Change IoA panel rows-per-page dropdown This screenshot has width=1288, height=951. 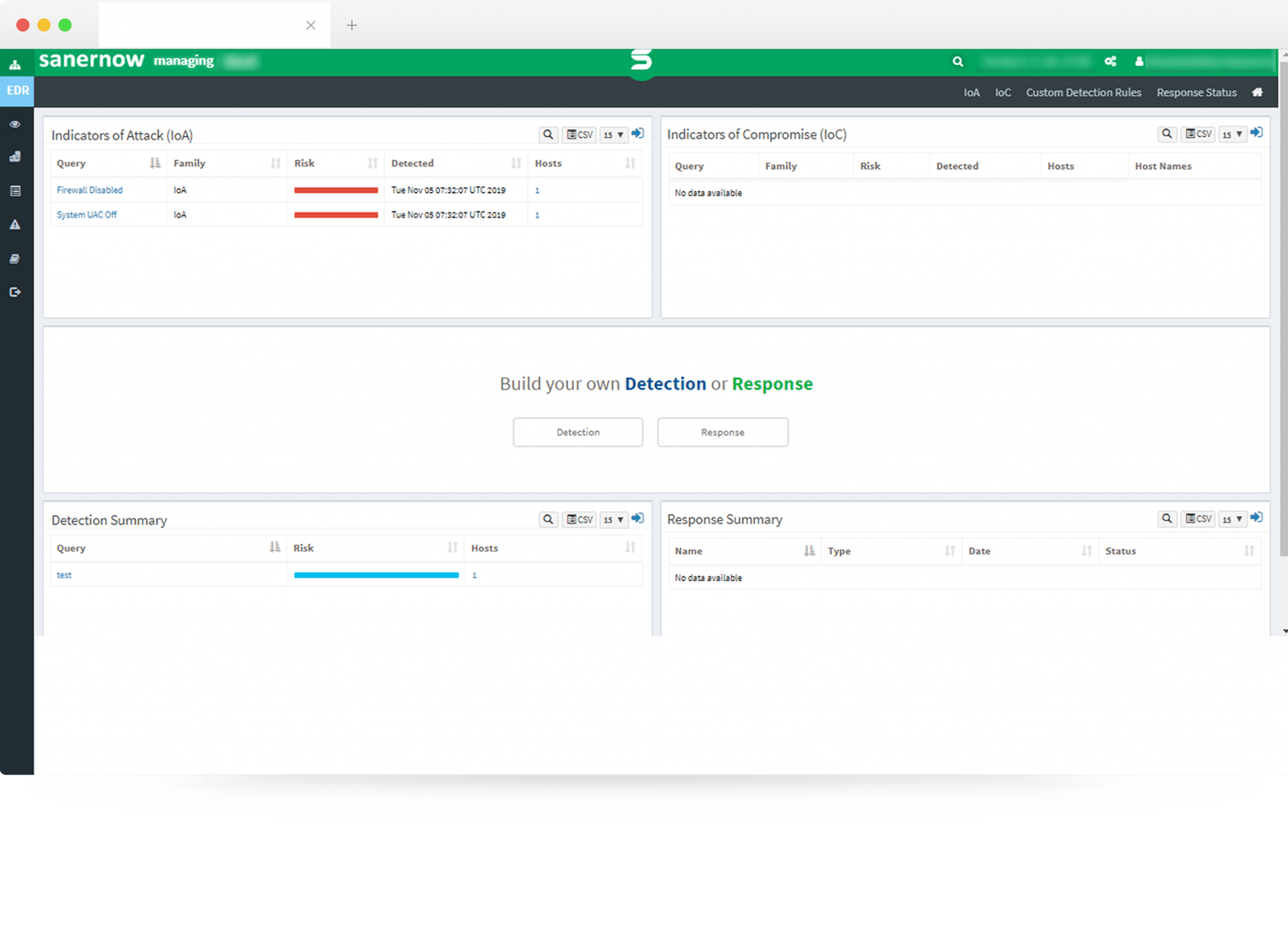click(613, 135)
